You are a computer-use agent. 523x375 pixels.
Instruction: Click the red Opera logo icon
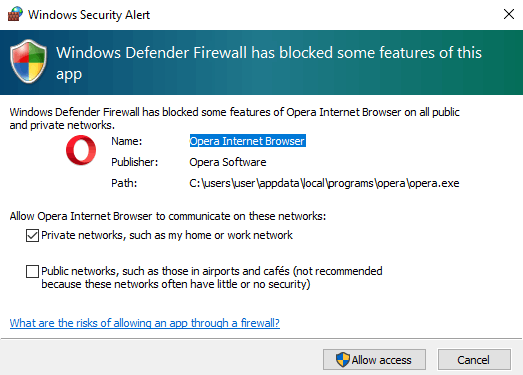81,150
